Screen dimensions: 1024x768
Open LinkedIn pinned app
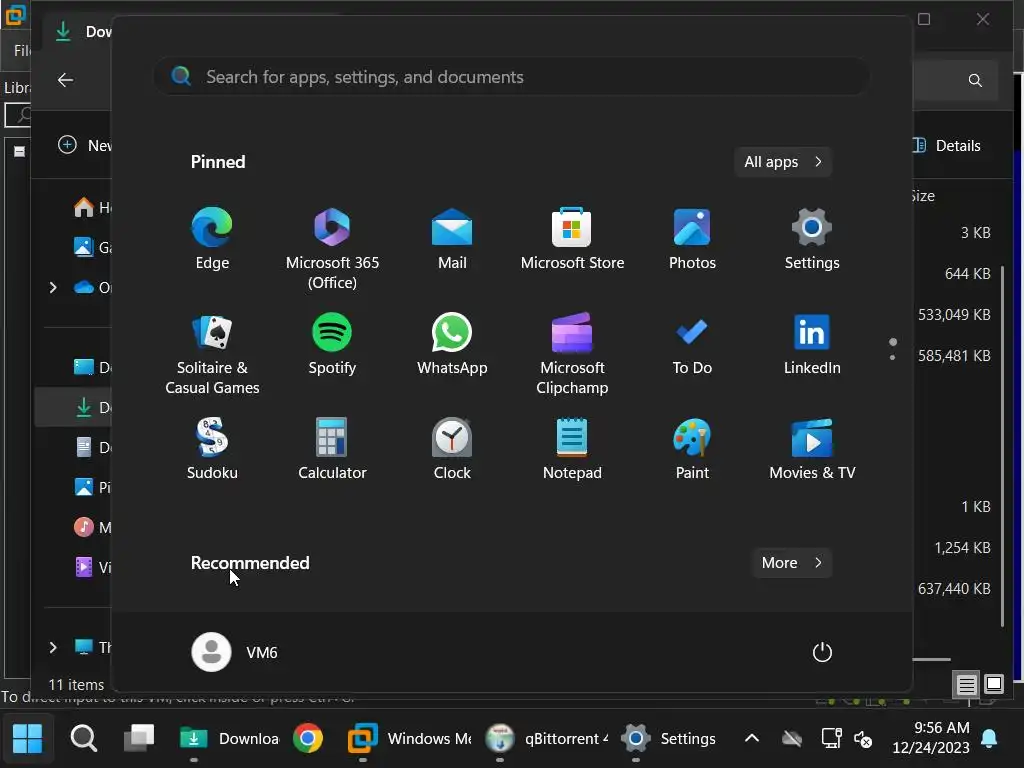coord(812,344)
